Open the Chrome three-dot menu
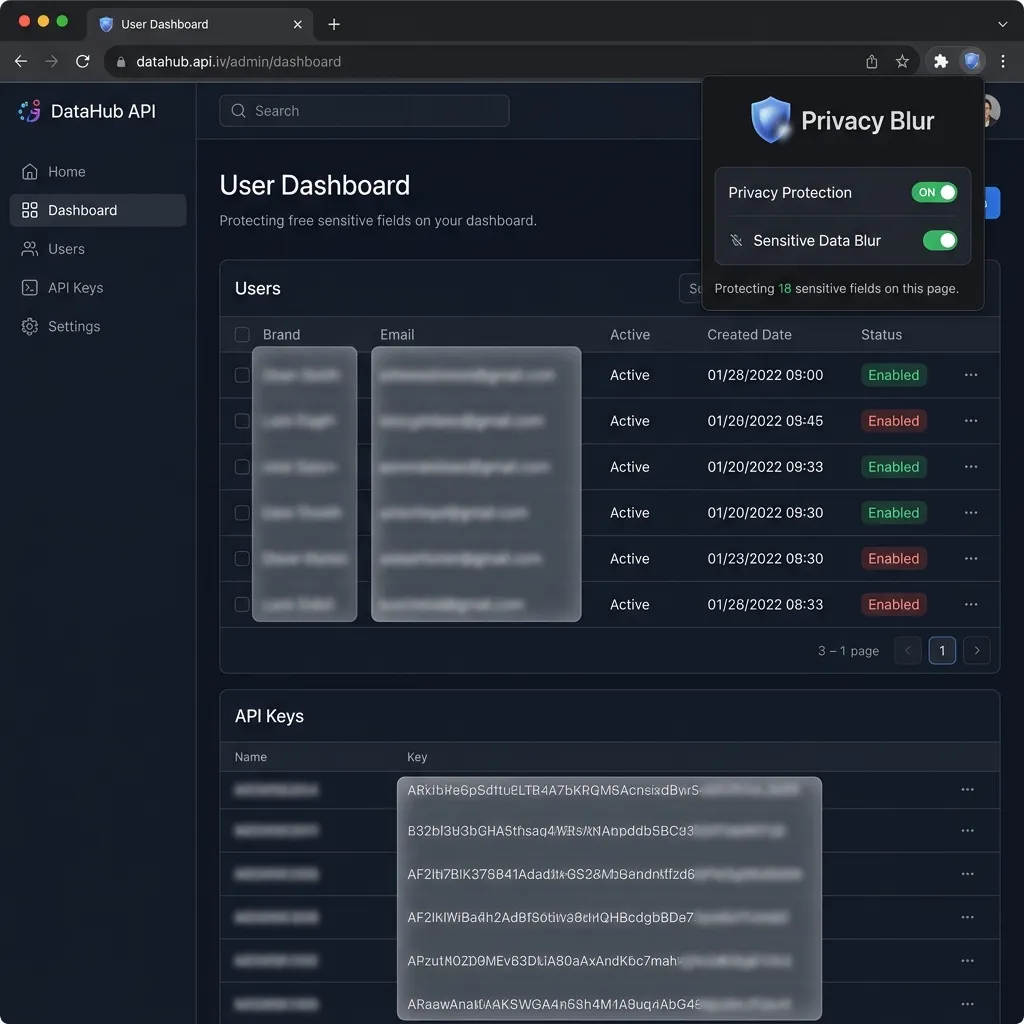1024x1024 pixels. 1003,61
